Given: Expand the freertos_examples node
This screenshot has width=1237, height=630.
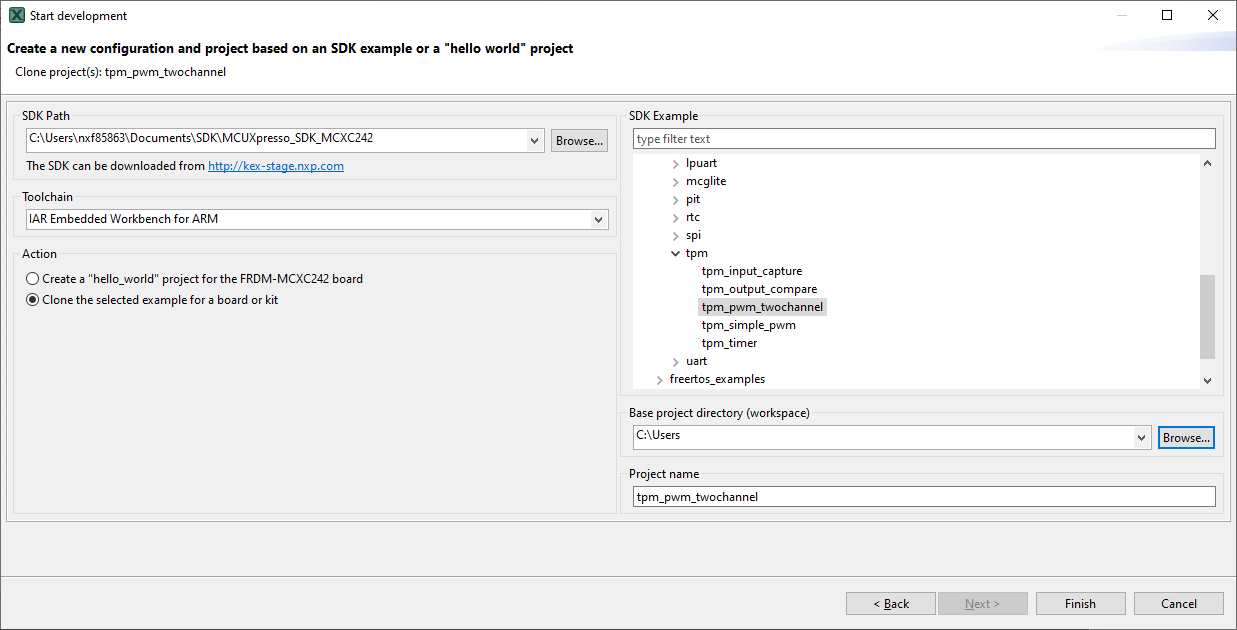Looking at the screenshot, I should 661,380.
